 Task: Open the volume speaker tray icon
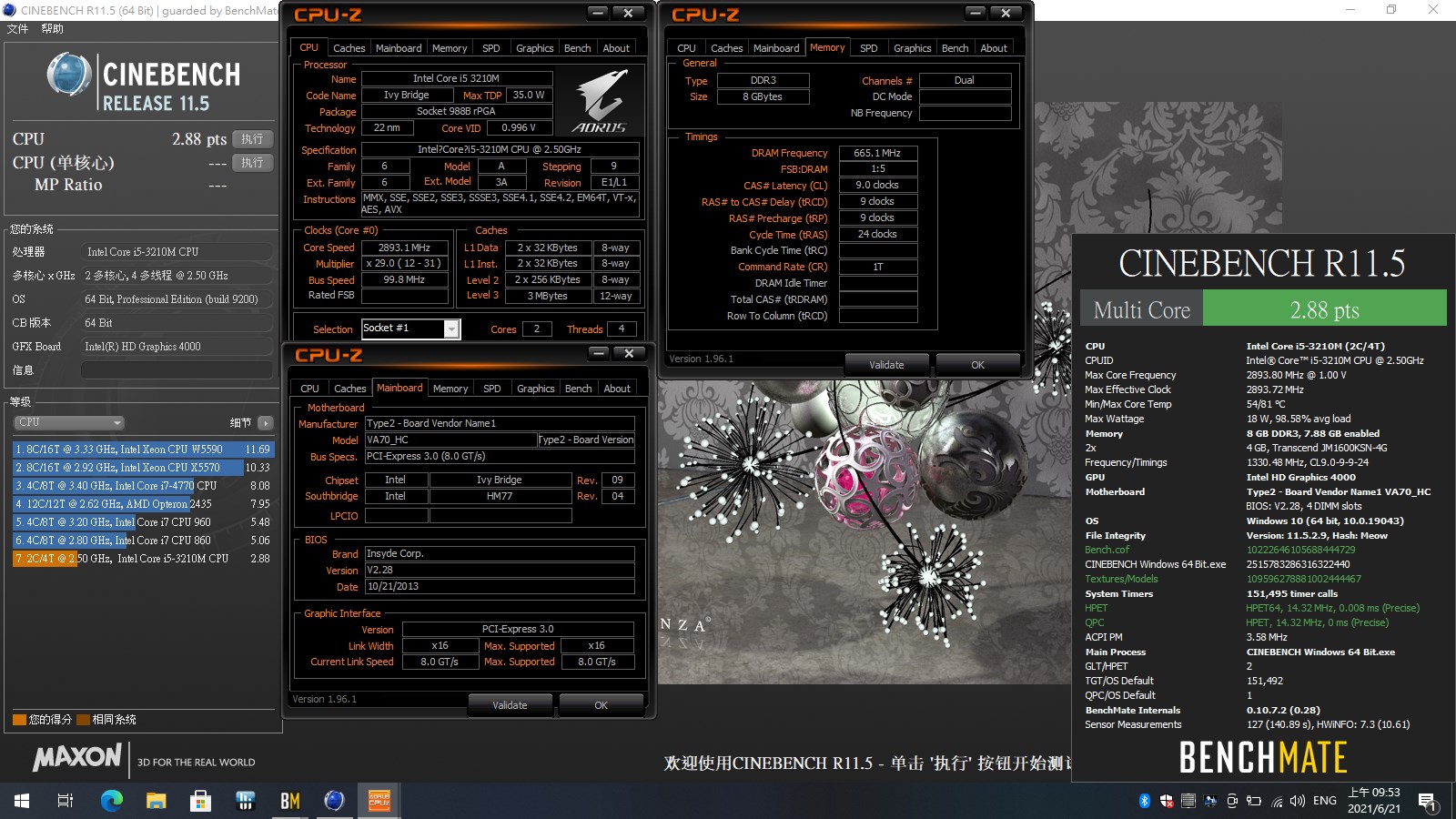pos(1298,801)
